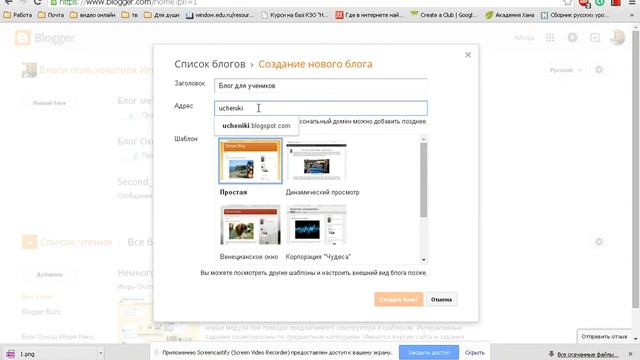Open the Почта bookmark folder
The image size is (640, 360).
tap(51, 15)
